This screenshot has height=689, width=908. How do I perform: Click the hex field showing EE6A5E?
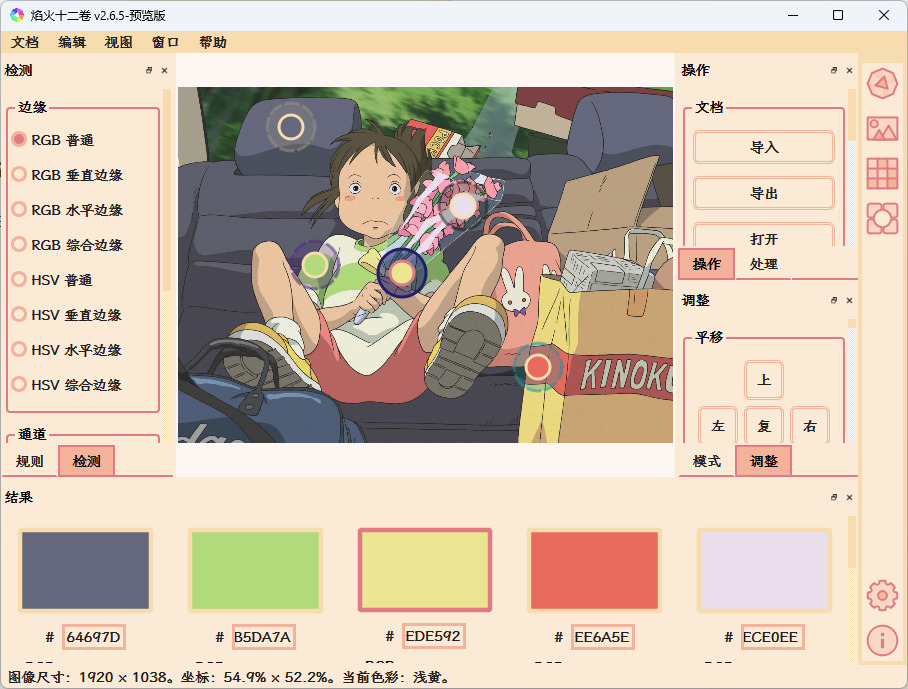tap(602, 637)
